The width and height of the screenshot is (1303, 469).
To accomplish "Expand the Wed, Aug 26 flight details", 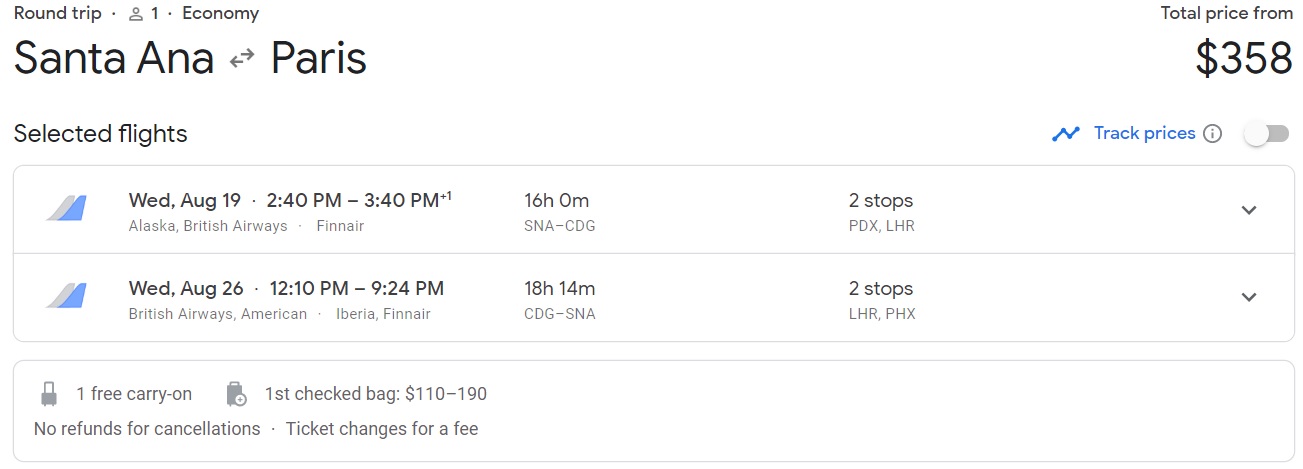I will coord(1248,297).
